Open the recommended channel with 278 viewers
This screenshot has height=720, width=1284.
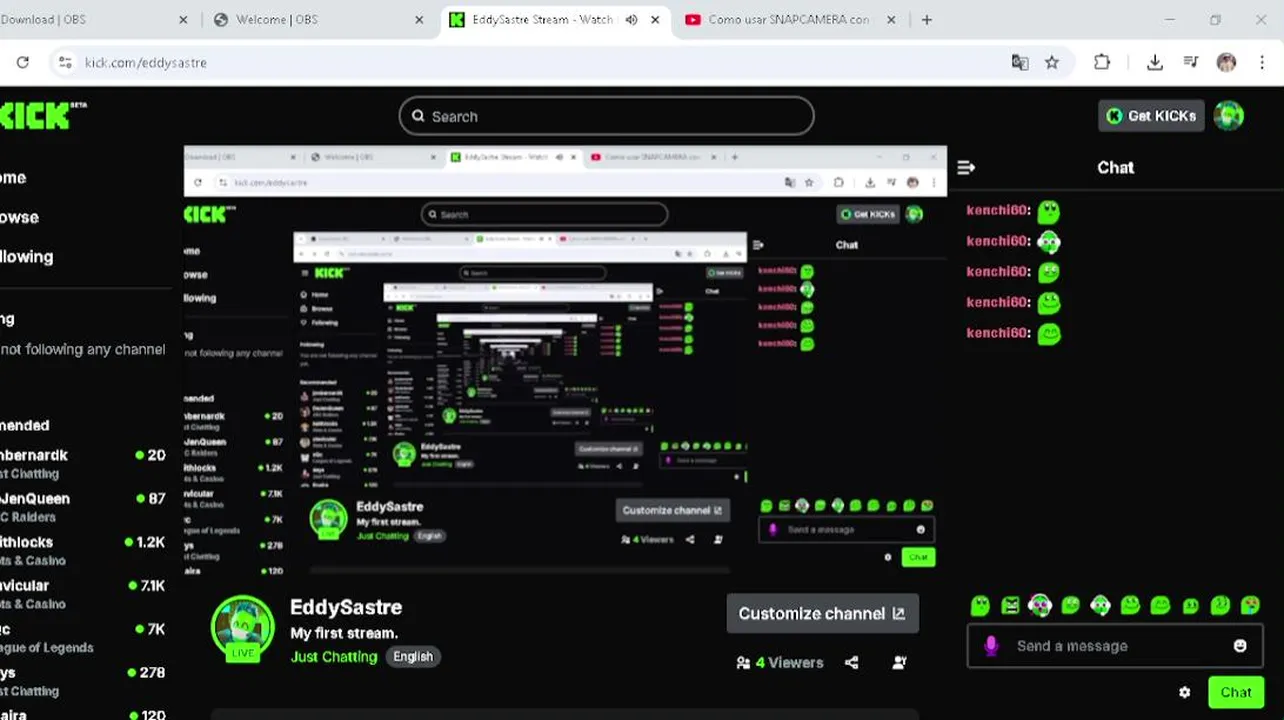click(83, 681)
